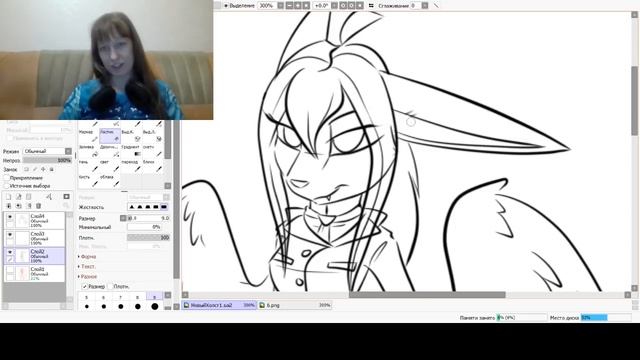This screenshot has width=640, height=360.
Task: Select the кисть brush preset
Action: (89, 181)
